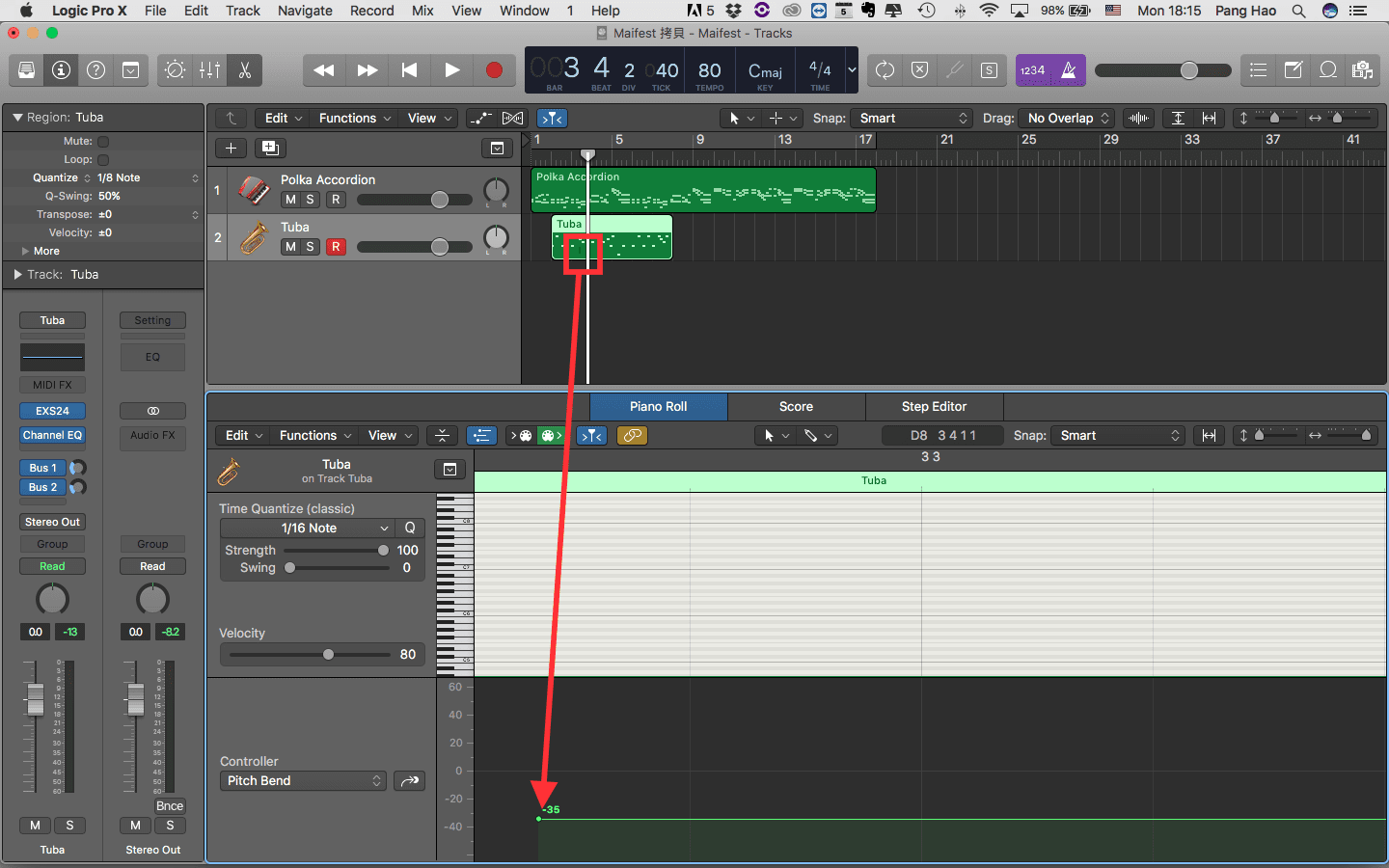Viewport: 1389px width, 868px height.
Task: Open Spotlight search in menu bar
Action: [1298, 11]
